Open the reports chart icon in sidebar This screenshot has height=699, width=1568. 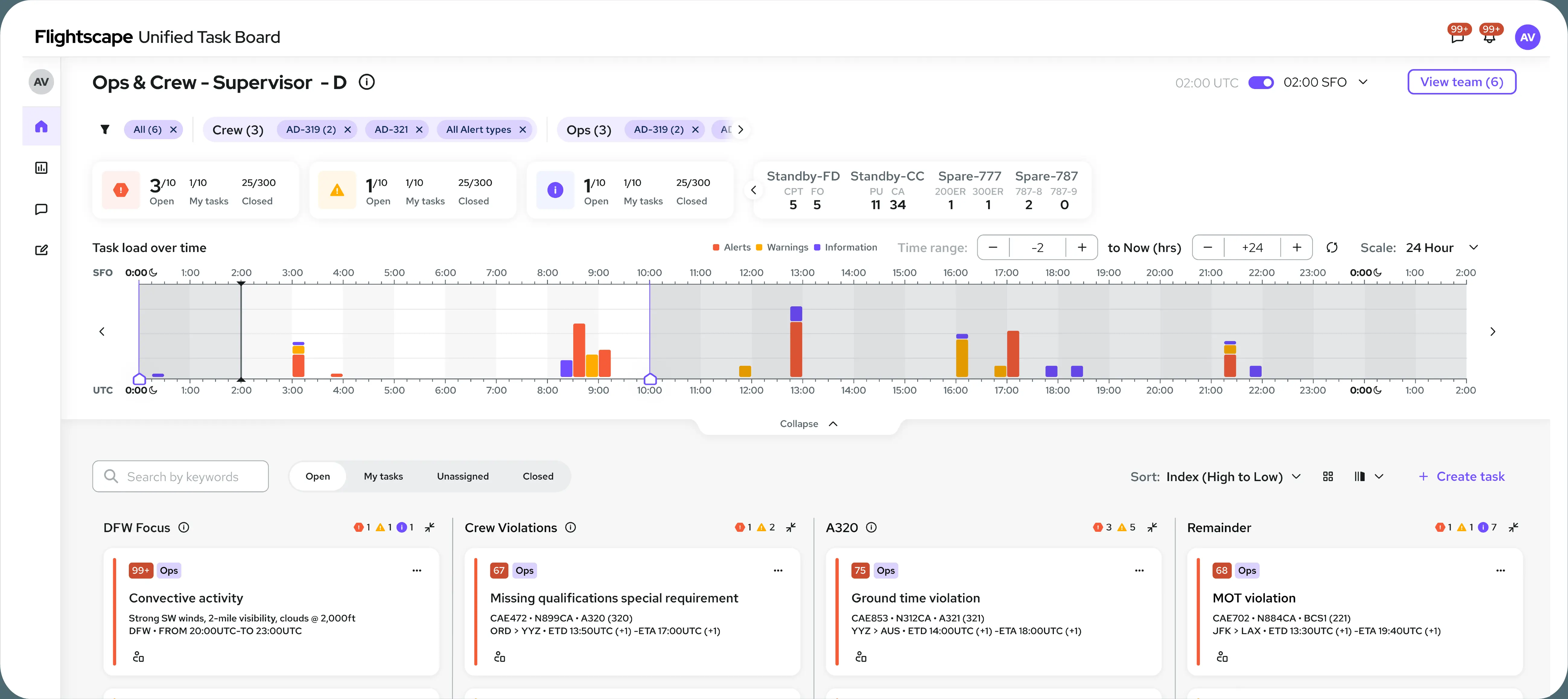pyautogui.click(x=41, y=168)
